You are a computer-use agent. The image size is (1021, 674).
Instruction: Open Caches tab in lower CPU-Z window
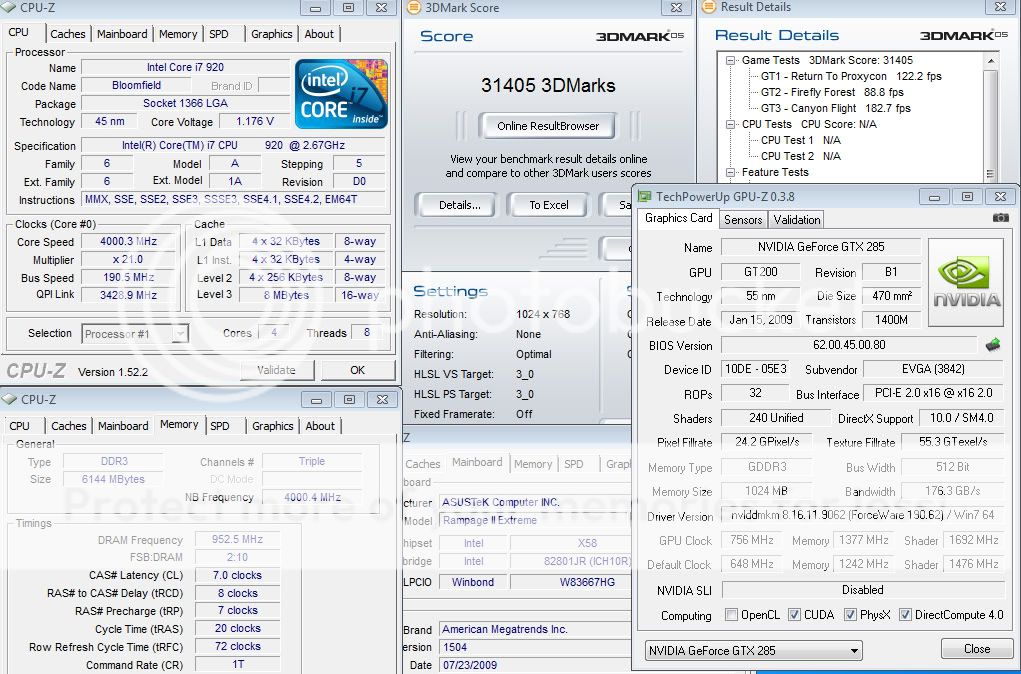(x=68, y=426)
